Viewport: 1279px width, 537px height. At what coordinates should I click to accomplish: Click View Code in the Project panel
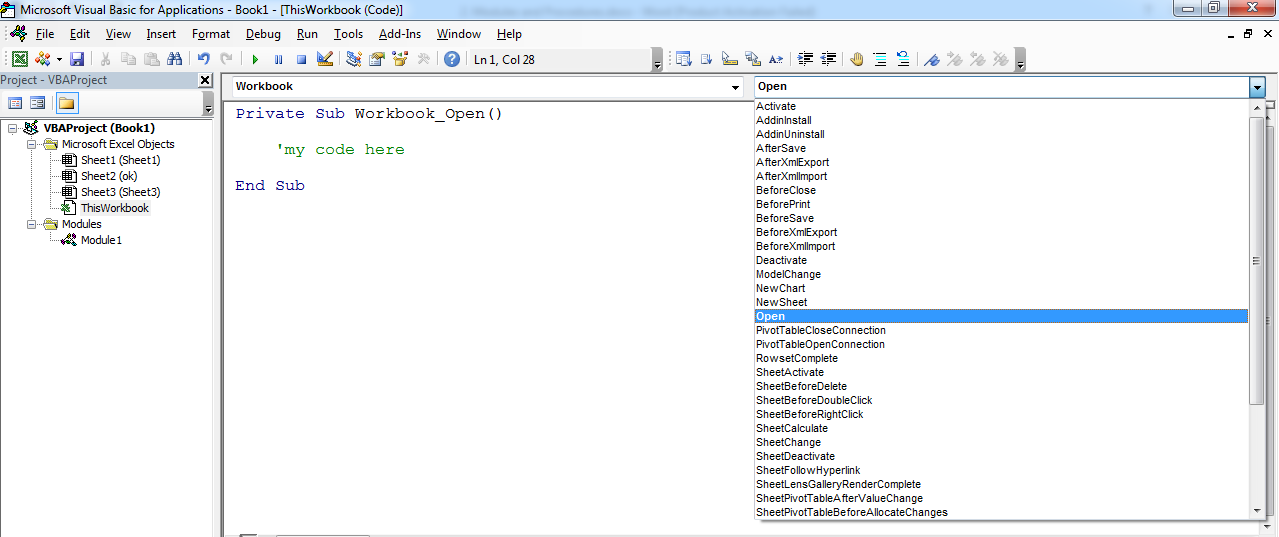coord(15,103)
